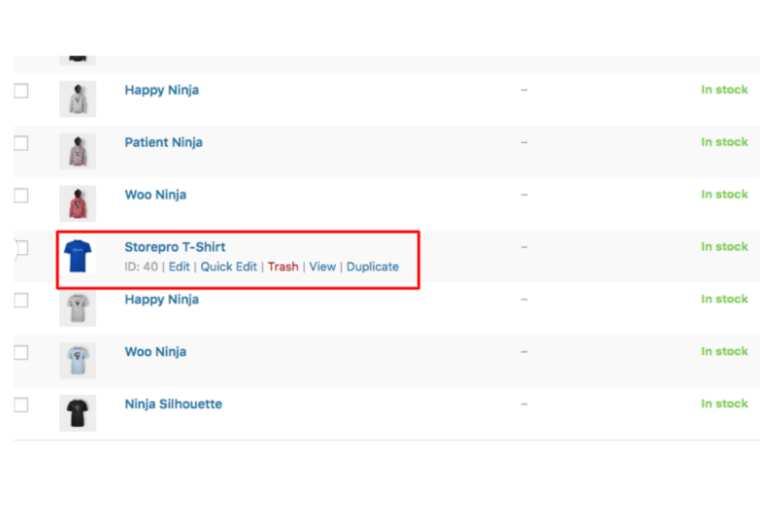
Task: Click the gray Happy Ninja t-shirt thumbnail
Action: (x=77, y=308)
